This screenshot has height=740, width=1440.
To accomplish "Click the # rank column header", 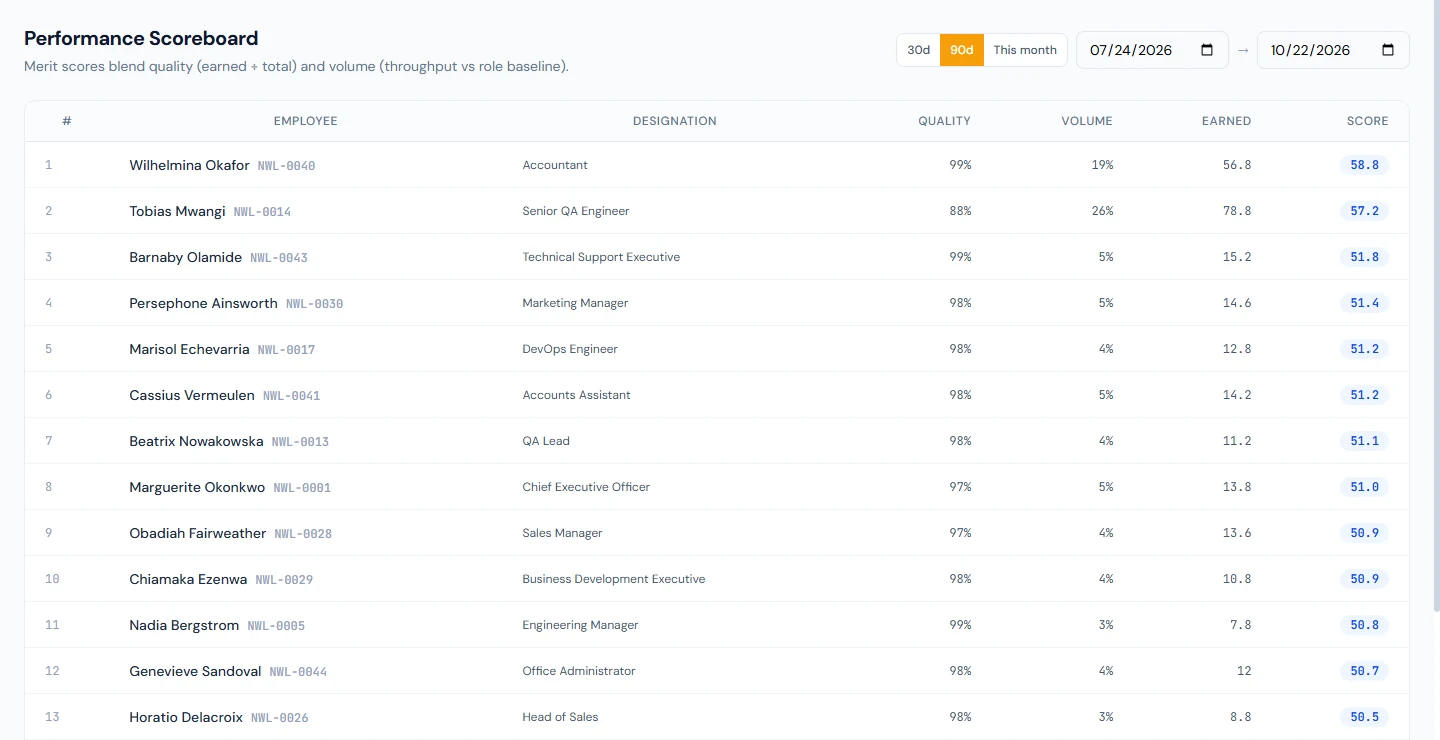I will (67, 121).
